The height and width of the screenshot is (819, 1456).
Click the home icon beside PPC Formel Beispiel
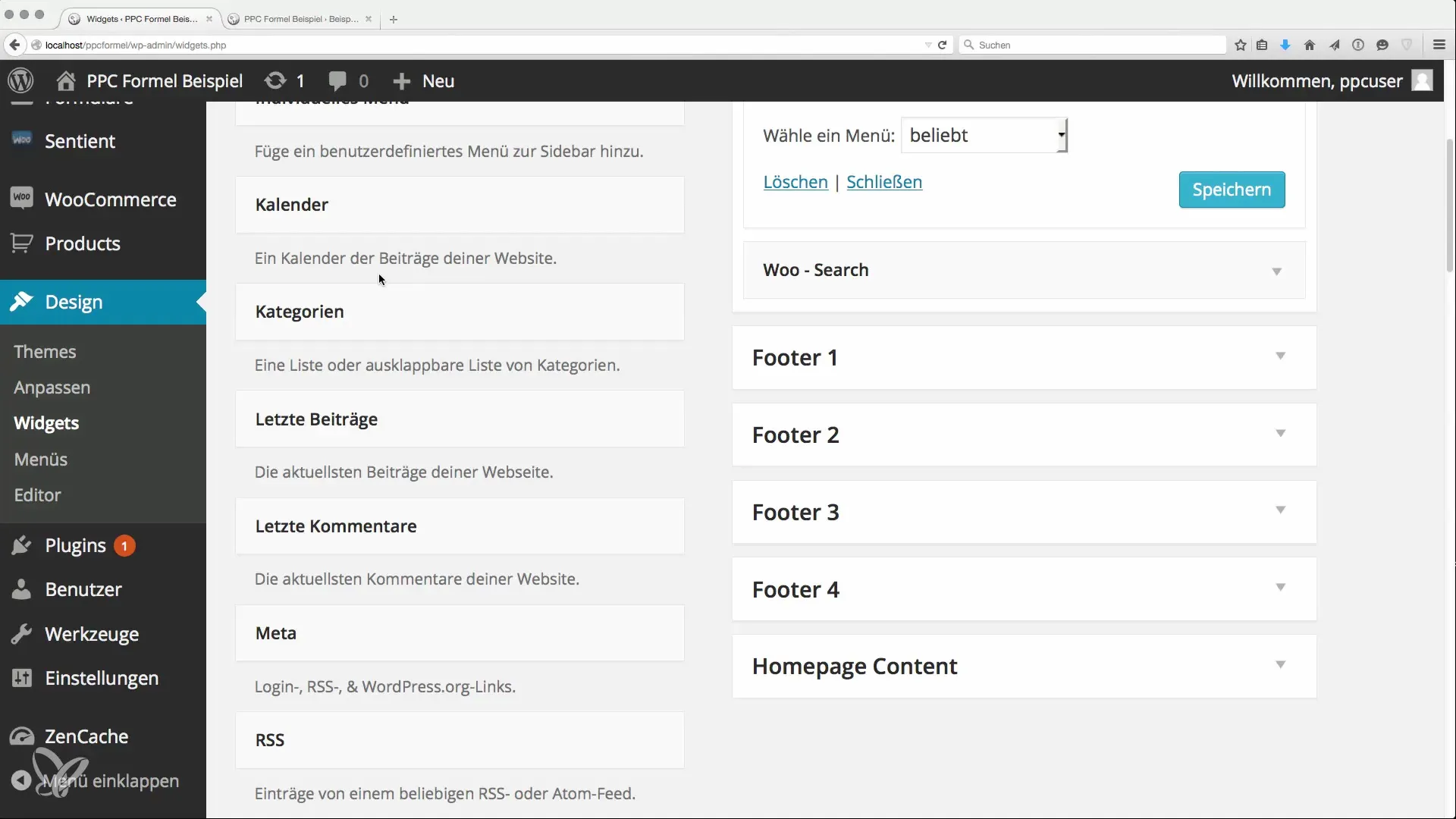[66, 81]
